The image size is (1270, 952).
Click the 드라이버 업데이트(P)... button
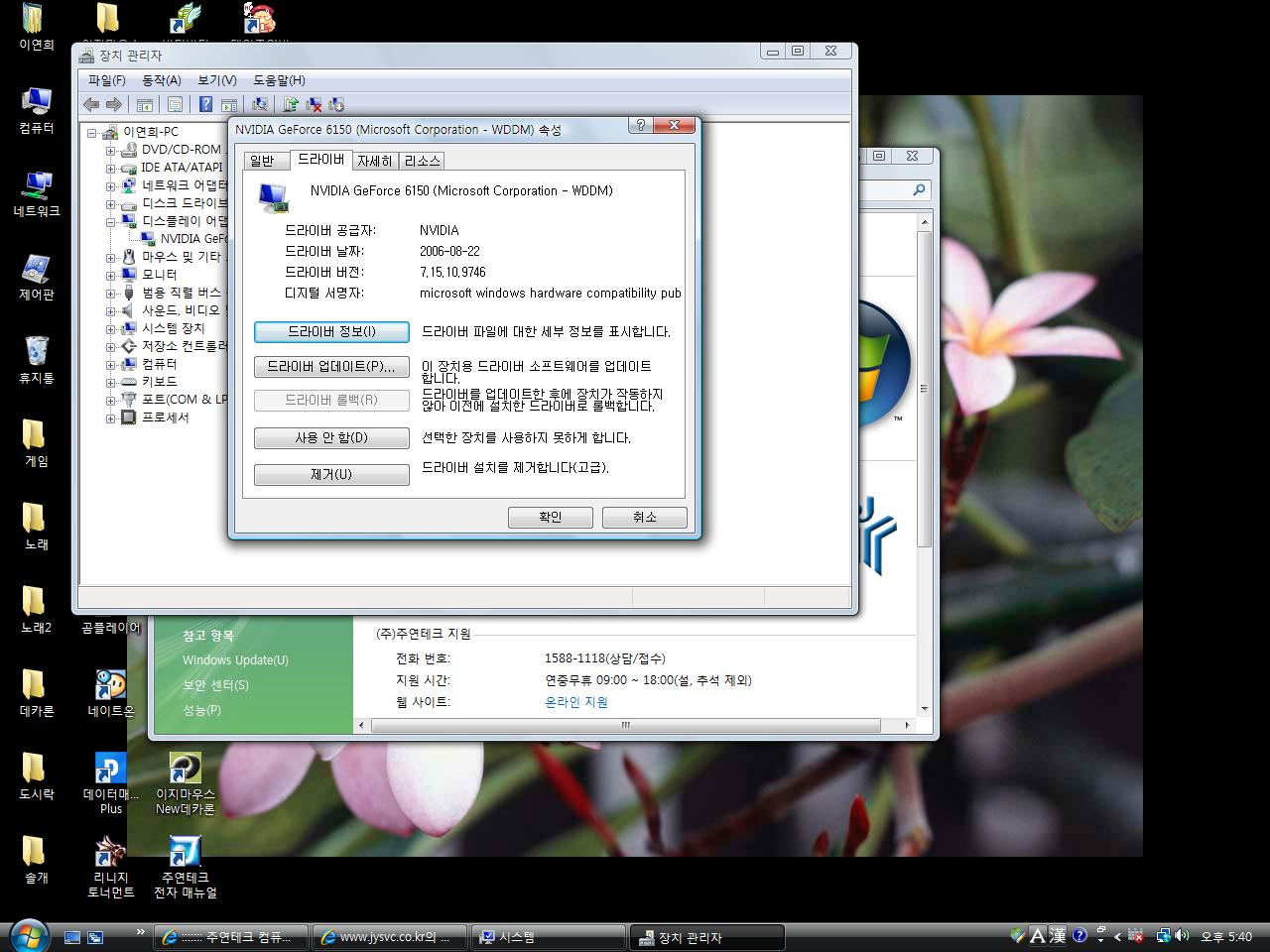point(331,366)
